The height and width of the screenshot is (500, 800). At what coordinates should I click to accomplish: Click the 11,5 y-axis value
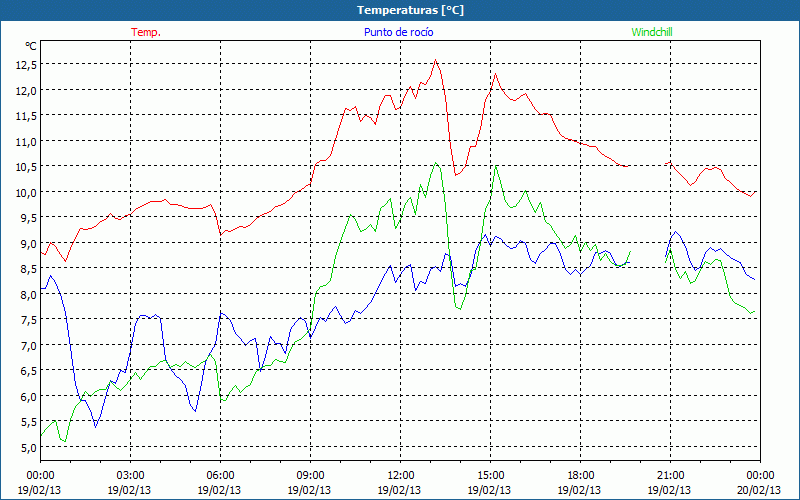27,116
